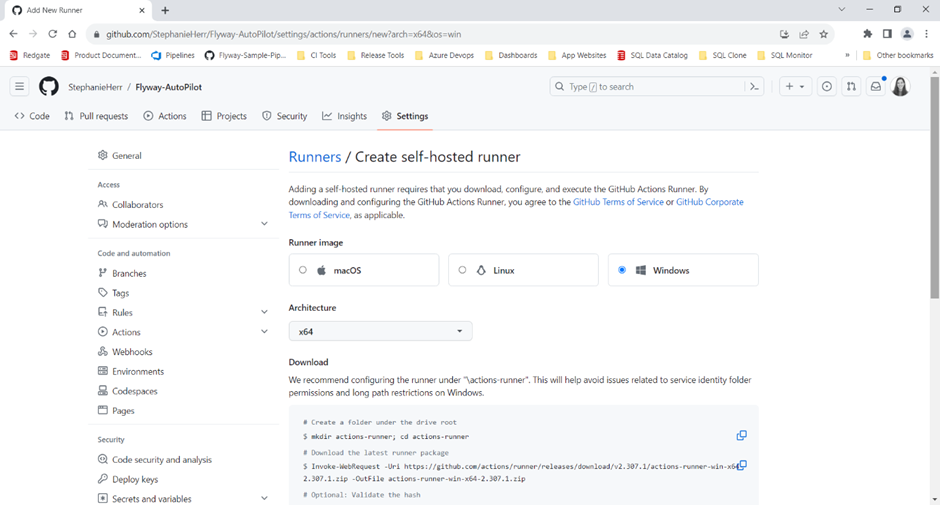Open the notifications inbox icon
This screenshot has height=505, width=940.
875,87
